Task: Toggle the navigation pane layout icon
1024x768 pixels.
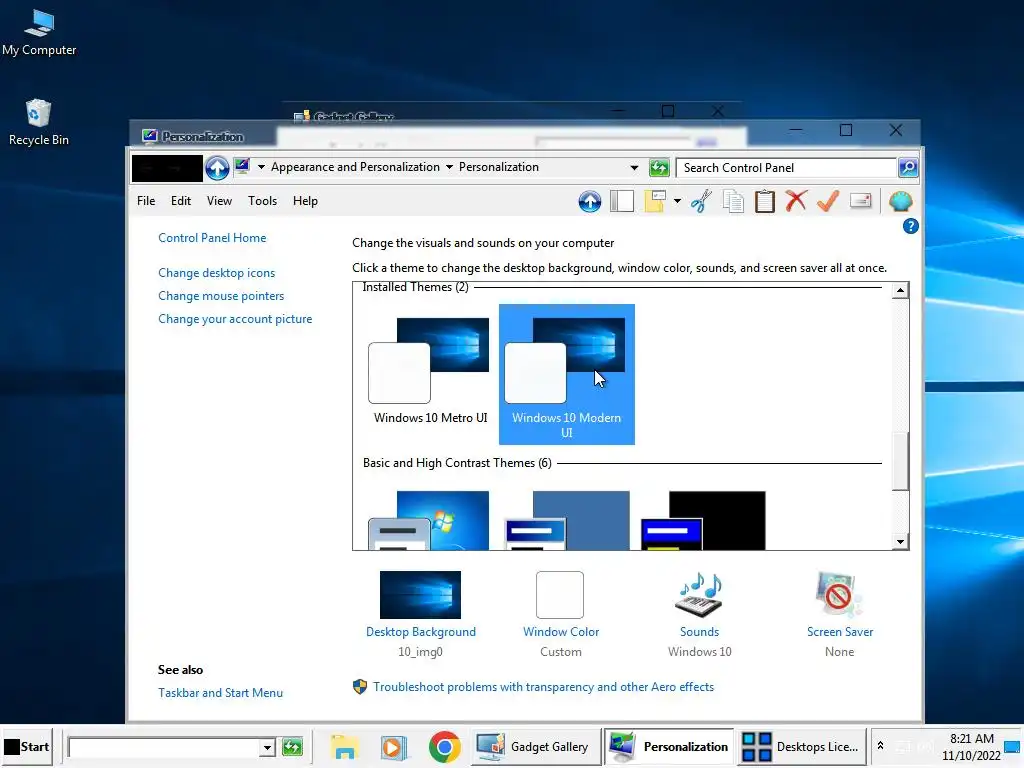Action: coord(622,201)
